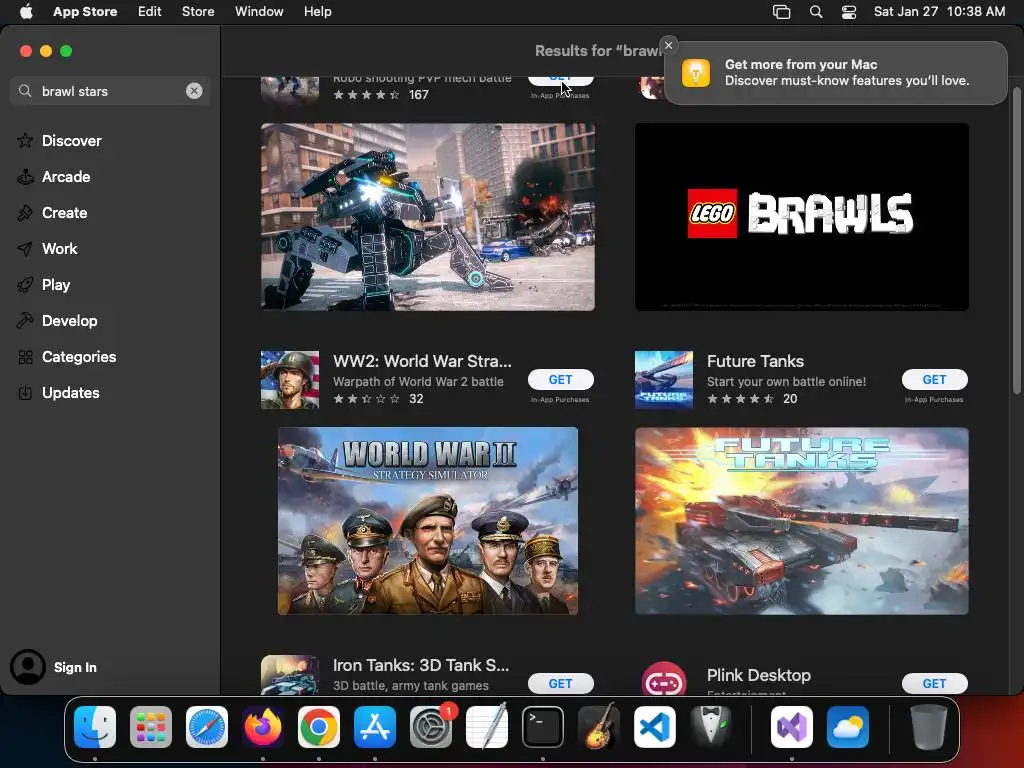This screenshot has width=1024, height=768.
Task: Open the Edit menu
Action: (150, 11)
